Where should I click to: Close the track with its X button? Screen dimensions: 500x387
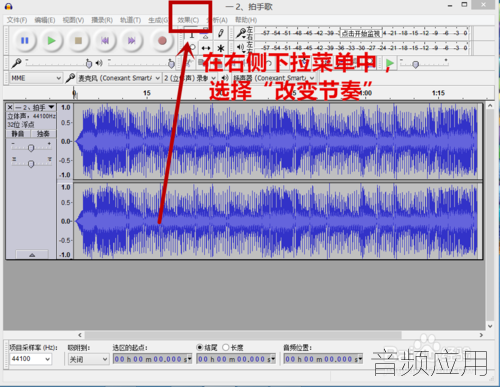tap(10, 107)
